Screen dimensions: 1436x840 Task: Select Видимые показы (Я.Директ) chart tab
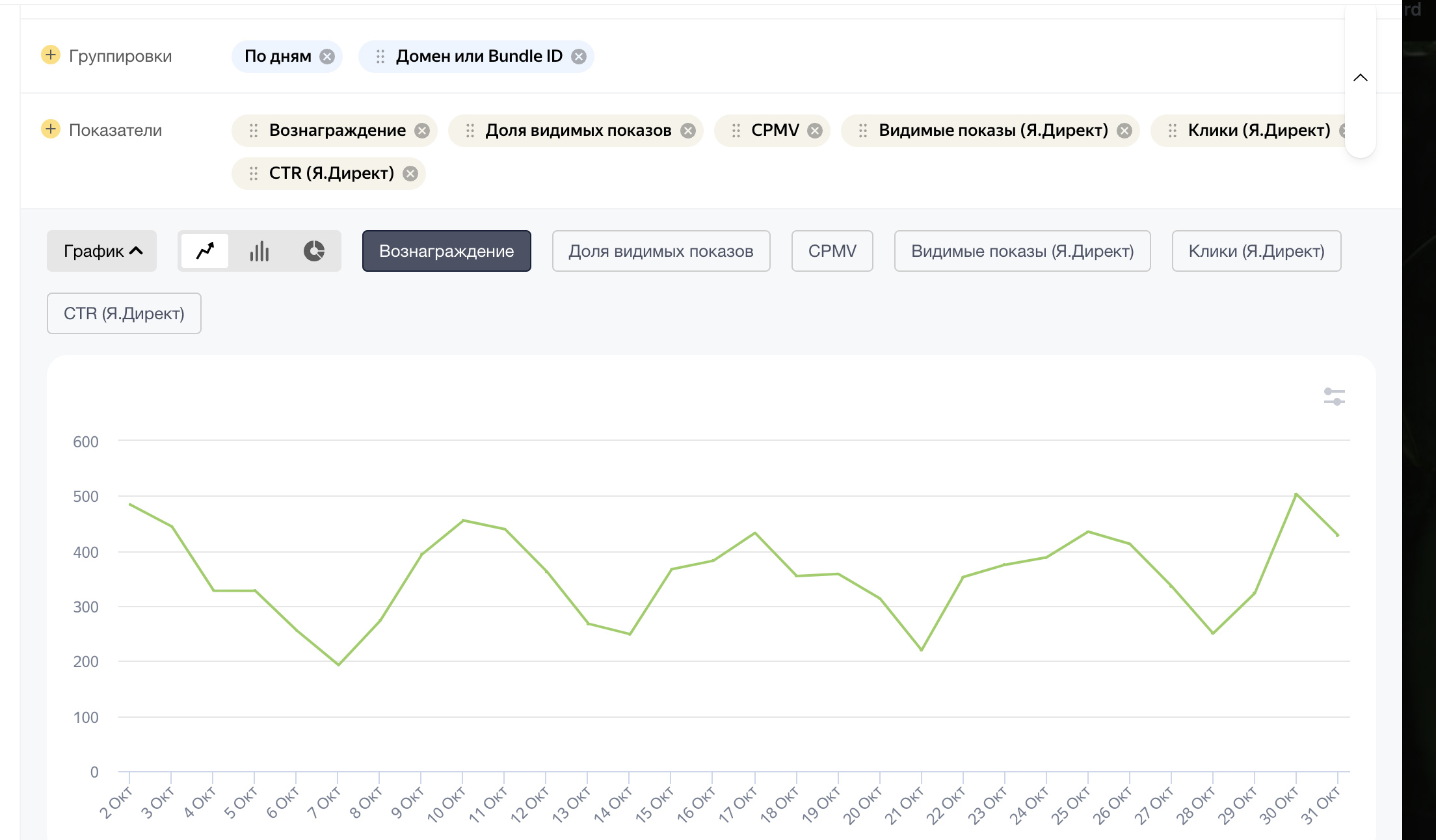pos(1022,251)
